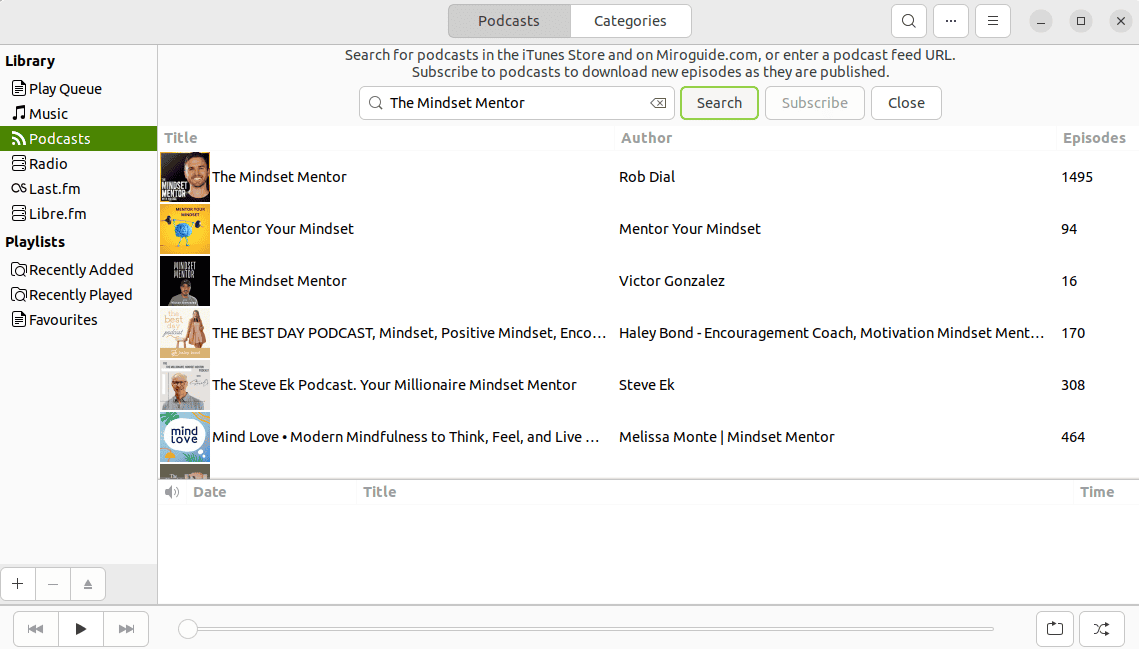This screenshot has height=649, width=1139.
Task: Switch to the Categories tab
Action: [630, 20]
